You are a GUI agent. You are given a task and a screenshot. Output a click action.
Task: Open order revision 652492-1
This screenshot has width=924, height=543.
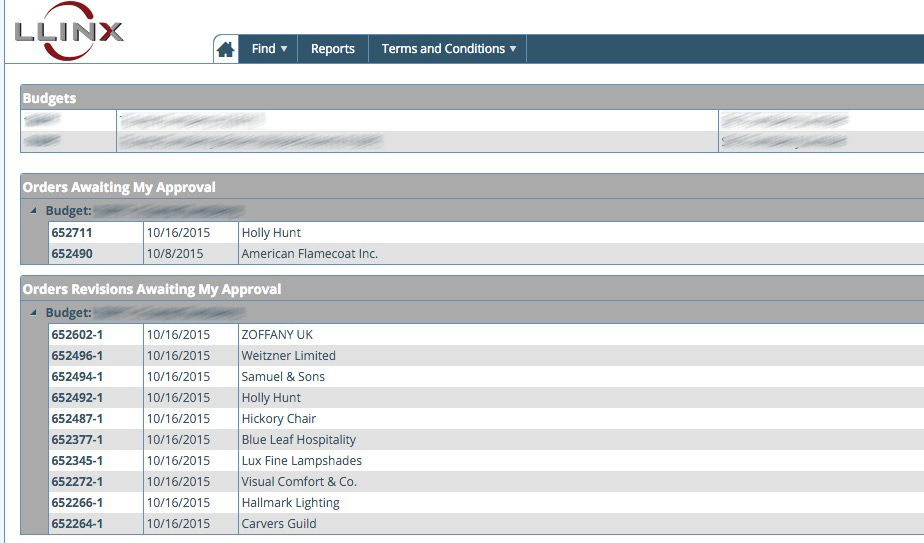coord(77,398)
